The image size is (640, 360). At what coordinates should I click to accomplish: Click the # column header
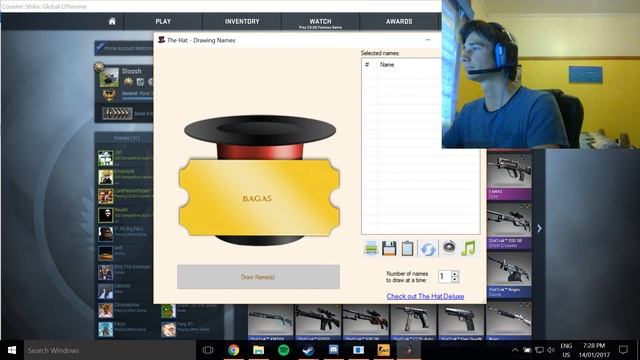(x=367, y=64)
